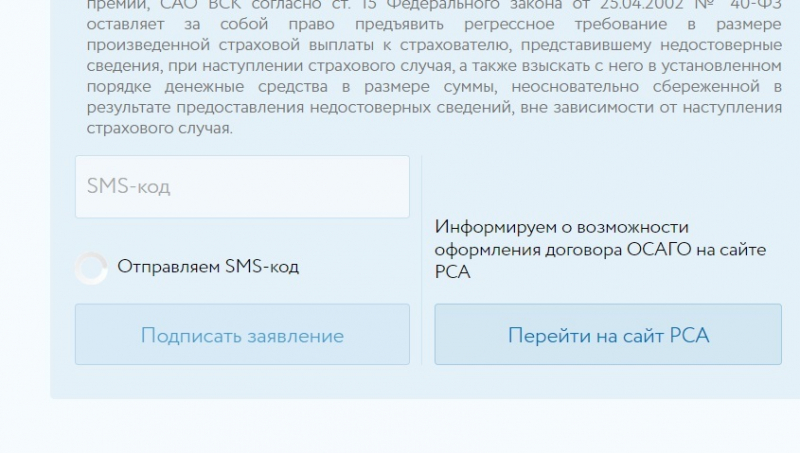Click the Отправляем SMS-код status text
Screen dimensions: 800x453
tap(208, 267)
